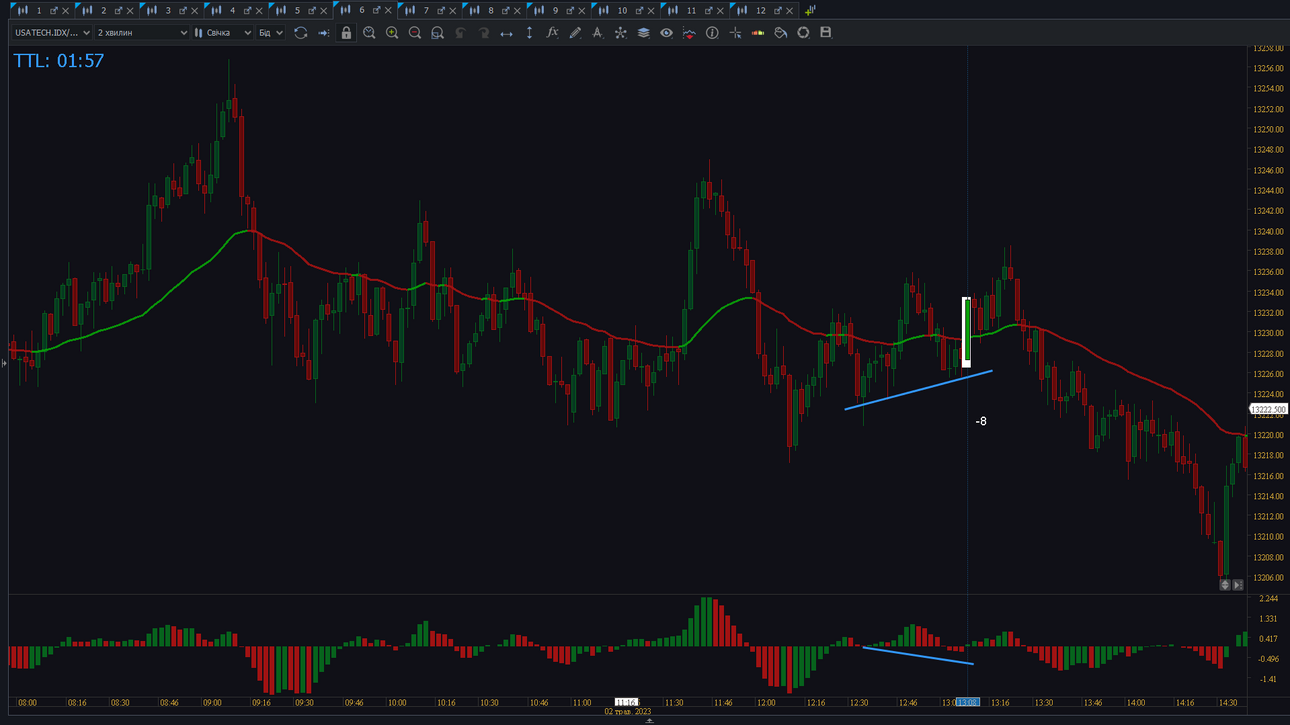Toggle the chart lock icon
This screenshot has height=725, width=1290.
pos(346,33)
